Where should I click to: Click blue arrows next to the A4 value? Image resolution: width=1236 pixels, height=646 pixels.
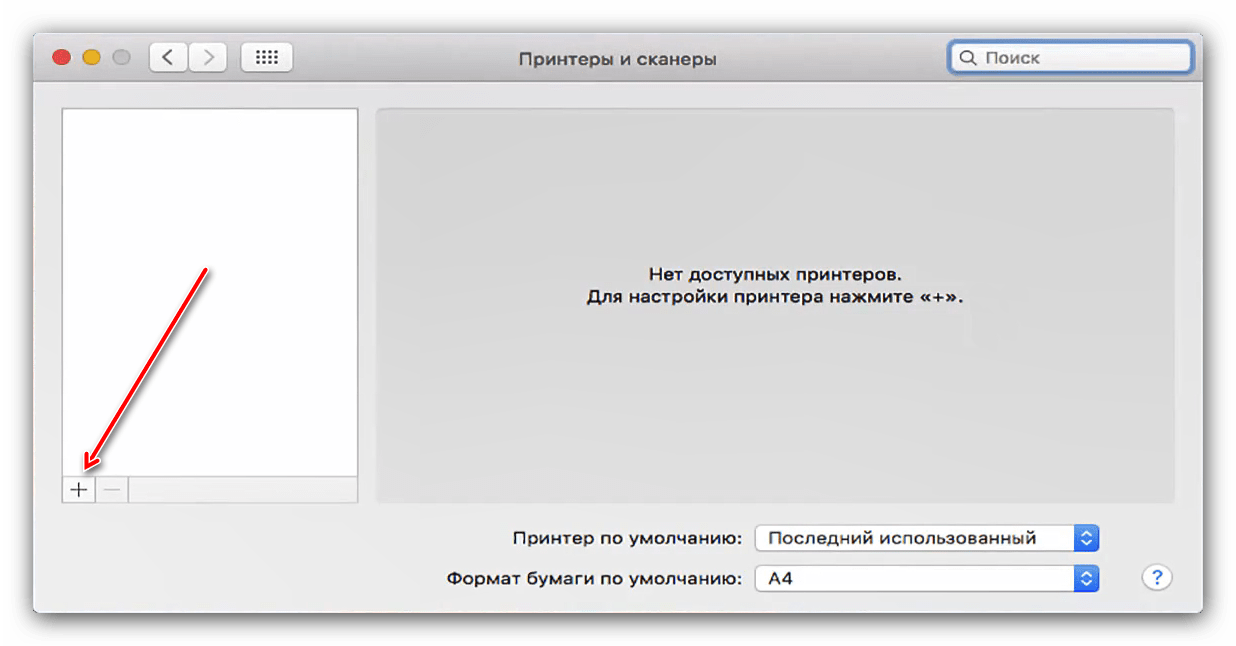point(1086,578)
